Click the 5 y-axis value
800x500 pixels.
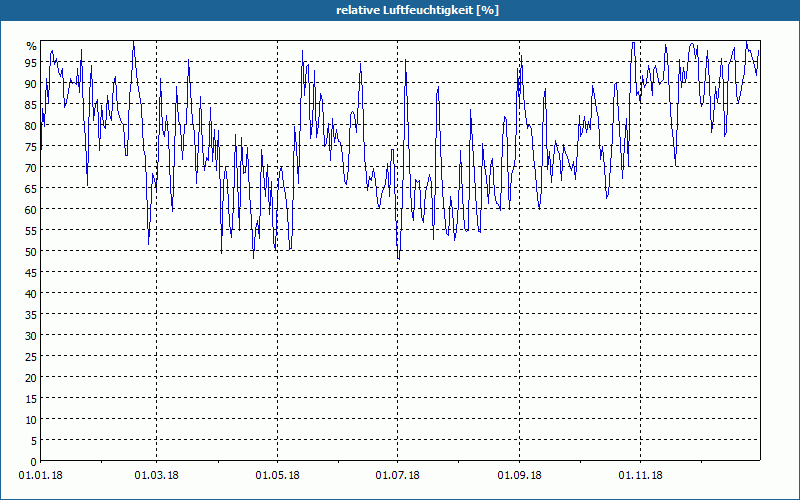point(34,441)
